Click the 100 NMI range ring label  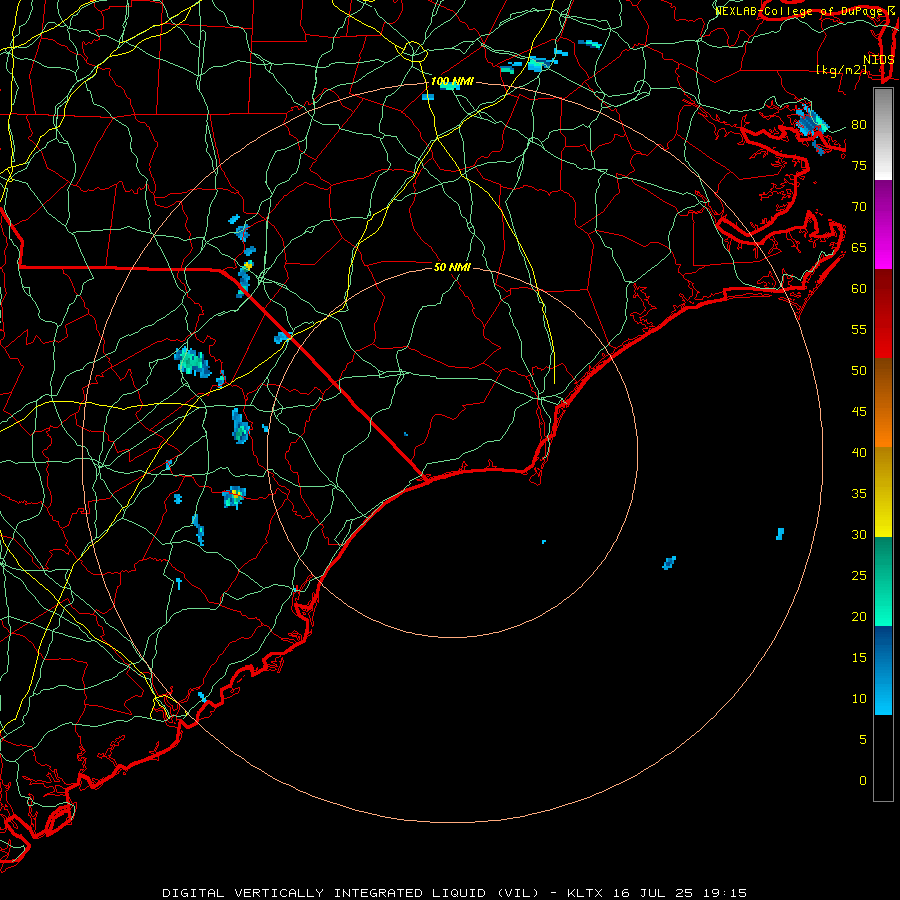point(452,82)
